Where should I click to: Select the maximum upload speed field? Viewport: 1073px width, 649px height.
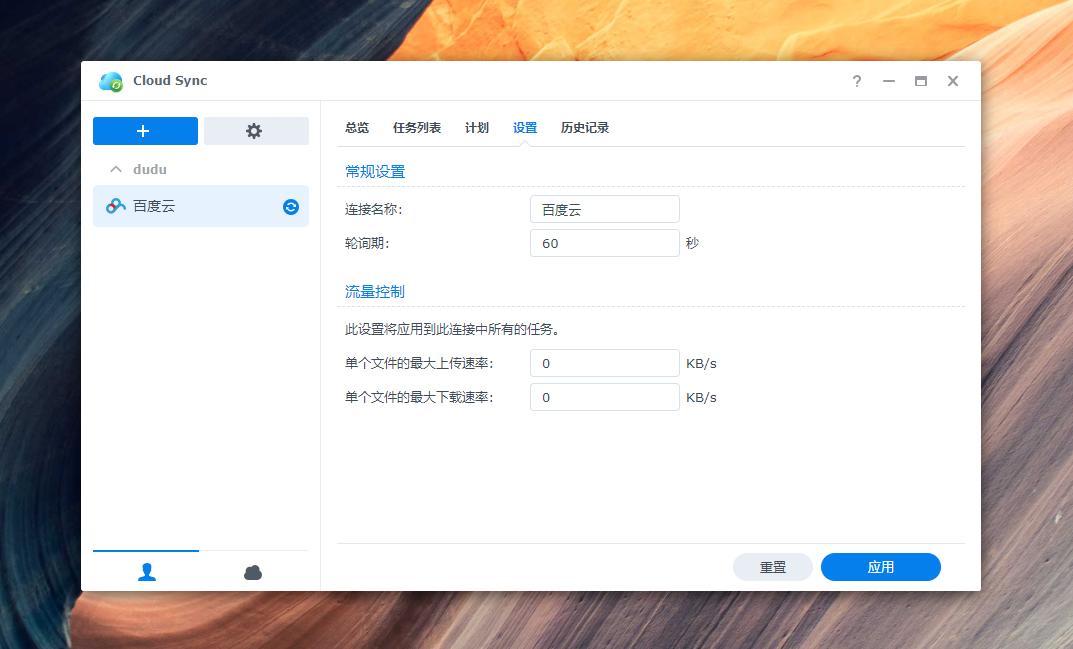604,363
